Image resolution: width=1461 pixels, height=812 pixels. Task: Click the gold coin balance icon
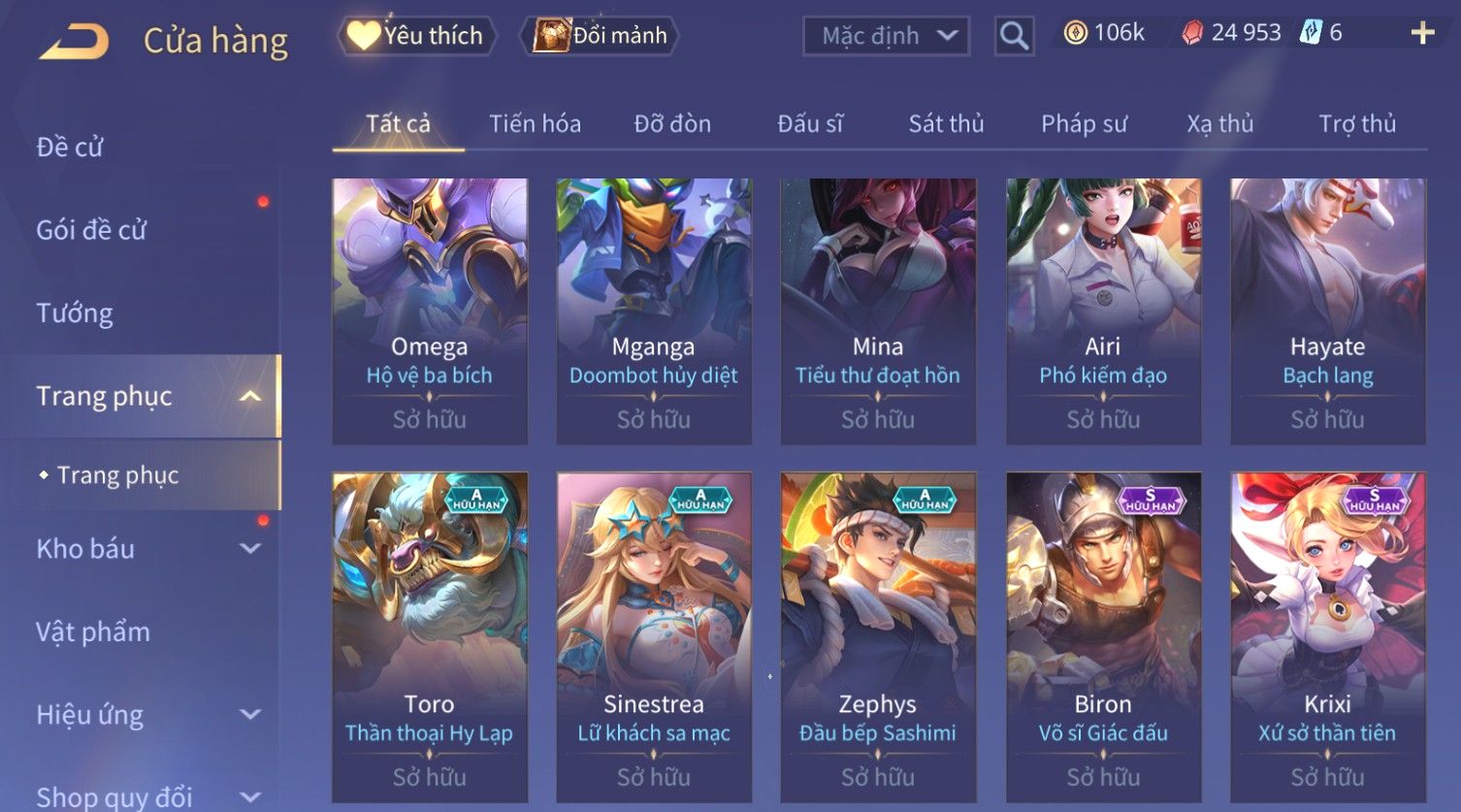[x=1075, y=33]
